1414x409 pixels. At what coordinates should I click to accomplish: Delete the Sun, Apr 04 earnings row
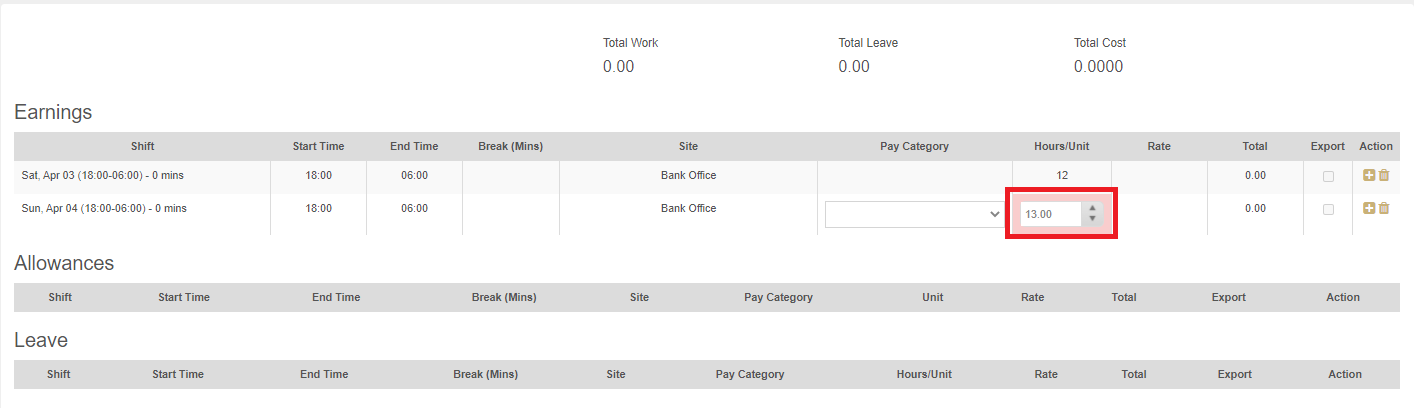(1384, 208)
